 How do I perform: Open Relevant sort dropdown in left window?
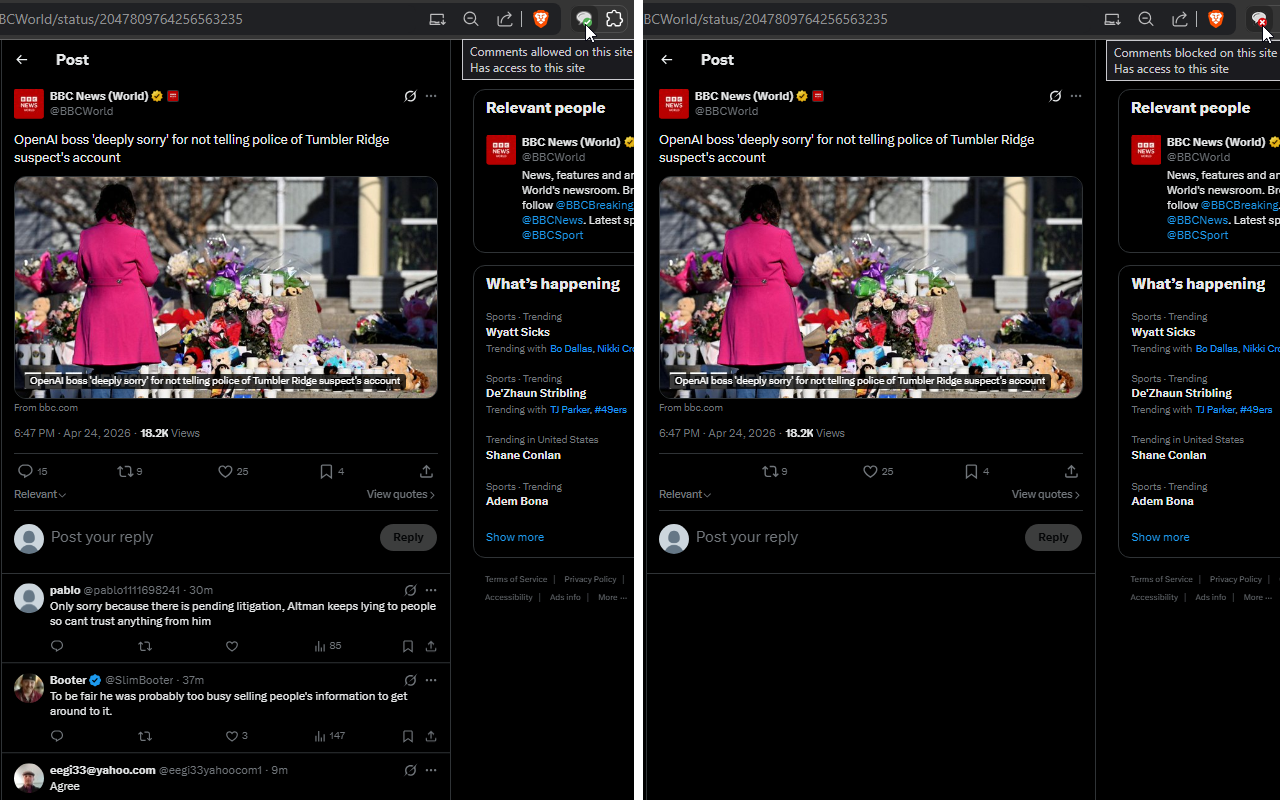tap(40, 494)
